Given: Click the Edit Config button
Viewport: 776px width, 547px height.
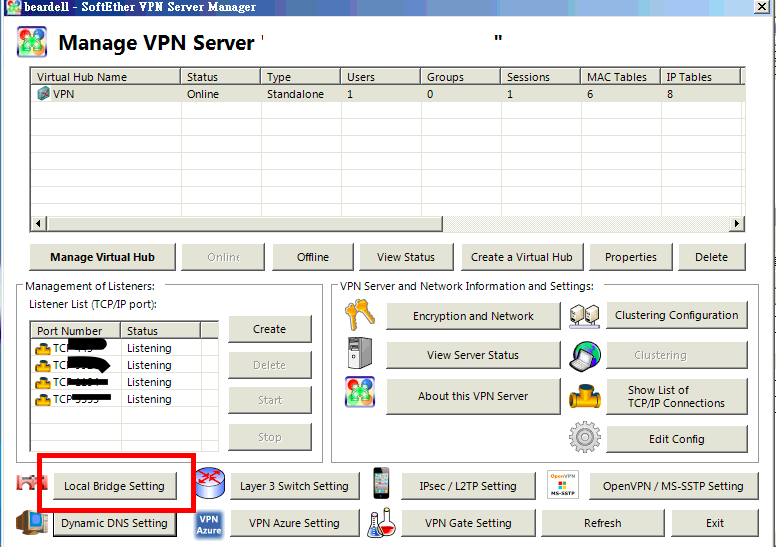Looking at the screenshot, I should click(x=677, y=439).
